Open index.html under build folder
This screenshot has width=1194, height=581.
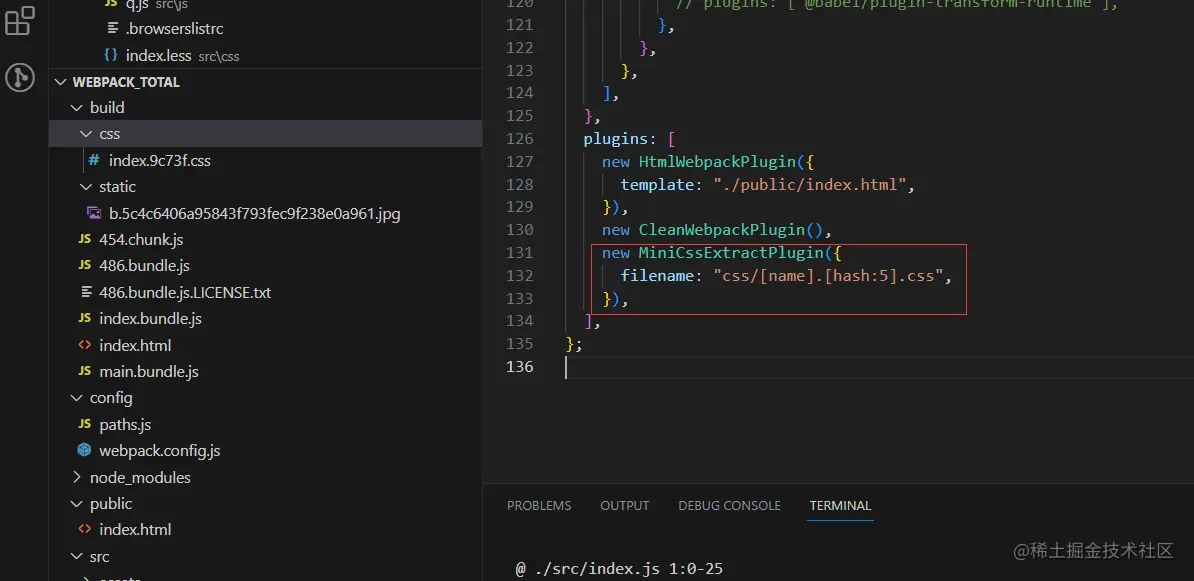(x=135, y=345)
